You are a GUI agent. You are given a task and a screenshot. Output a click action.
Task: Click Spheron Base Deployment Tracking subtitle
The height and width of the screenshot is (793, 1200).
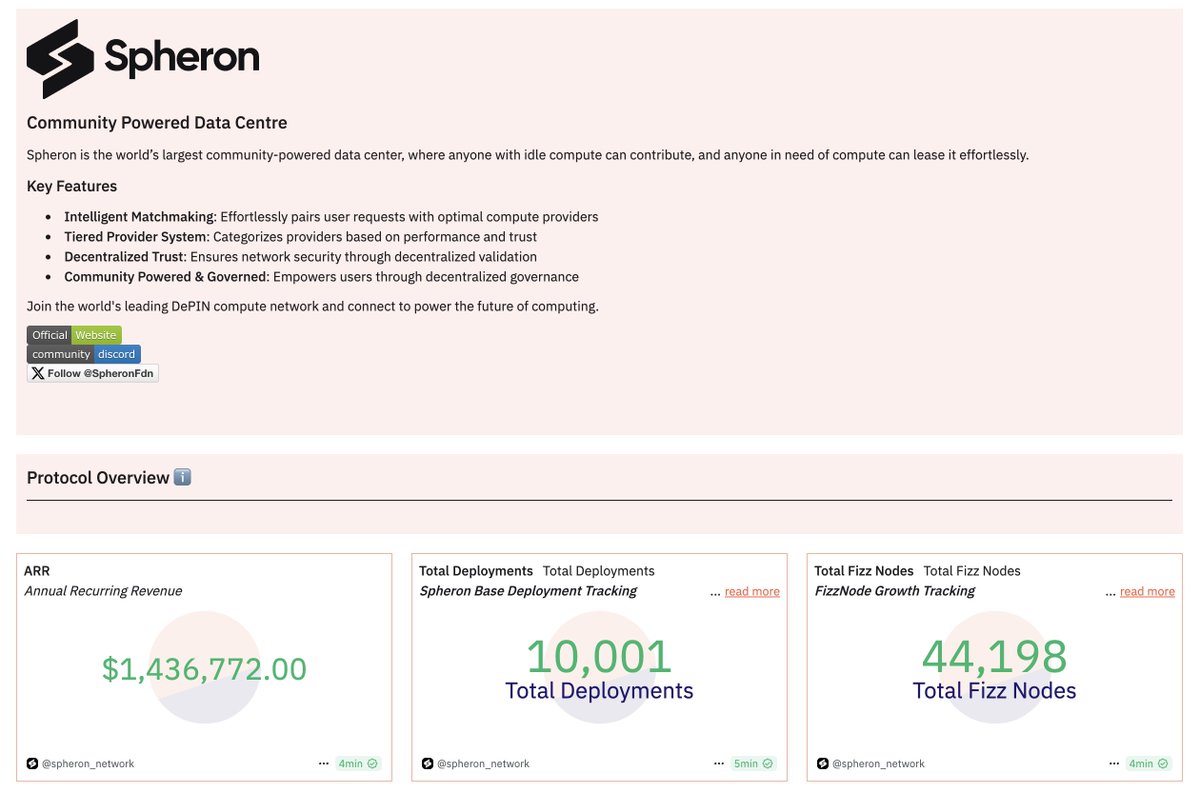[x=528, y=591]
